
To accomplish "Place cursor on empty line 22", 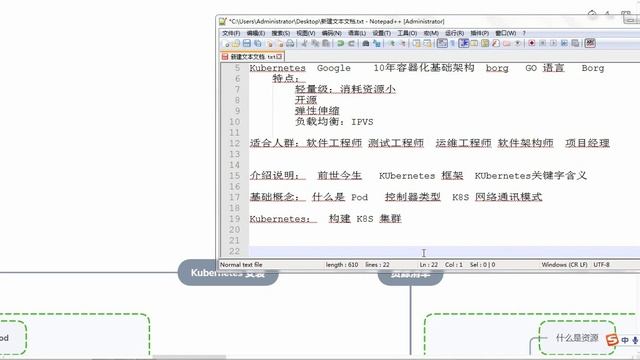I will [444, 251].
